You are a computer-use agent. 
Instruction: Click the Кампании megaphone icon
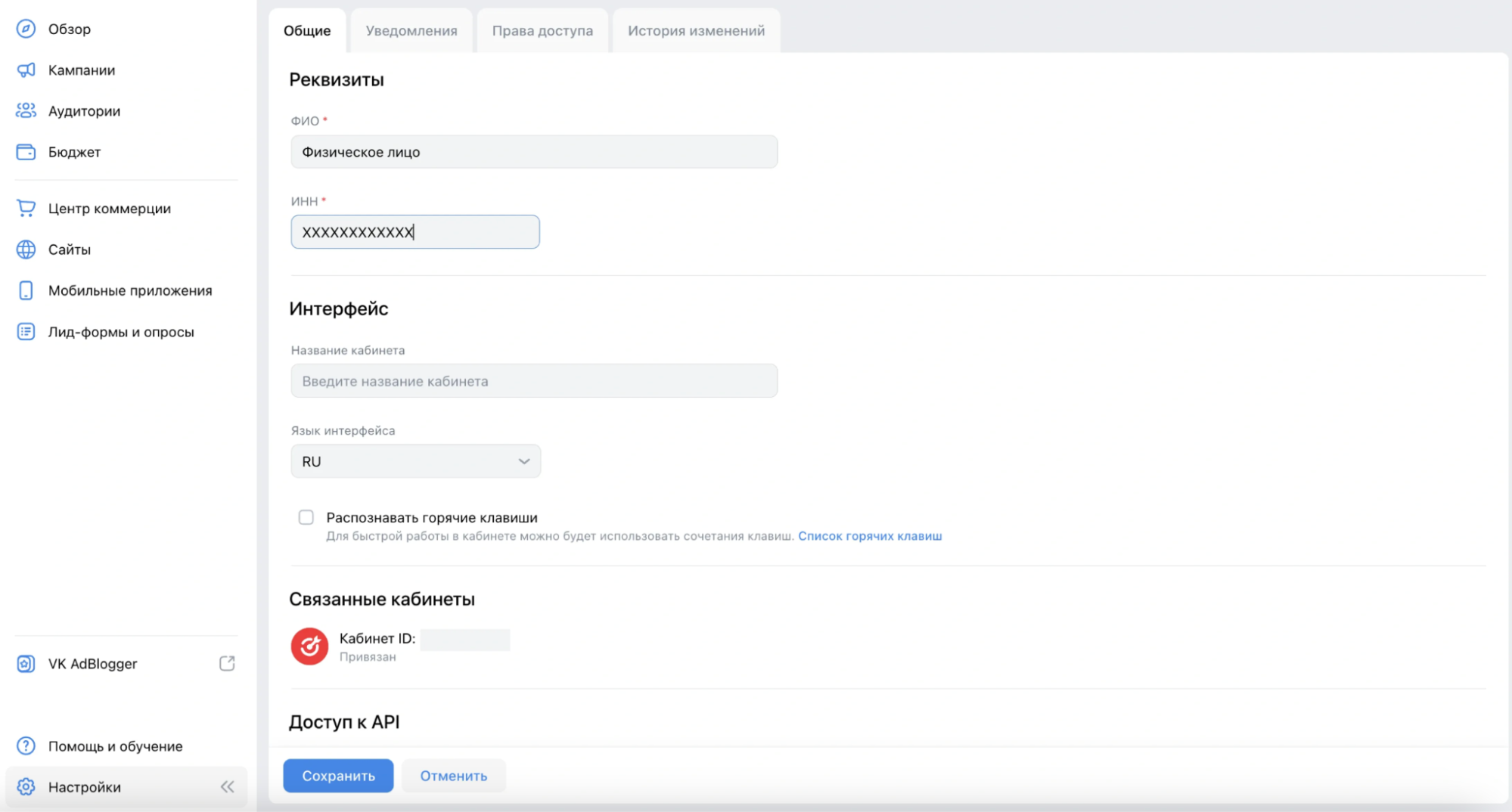click(26, 70)
